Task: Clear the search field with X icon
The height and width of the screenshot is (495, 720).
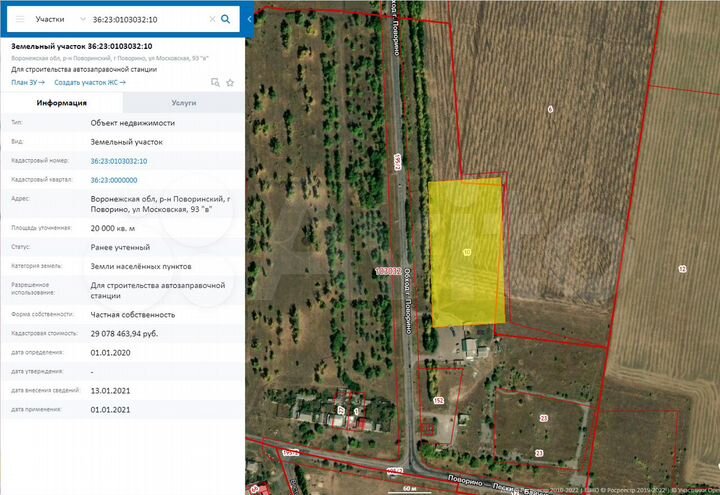Action: coord(212,19)
